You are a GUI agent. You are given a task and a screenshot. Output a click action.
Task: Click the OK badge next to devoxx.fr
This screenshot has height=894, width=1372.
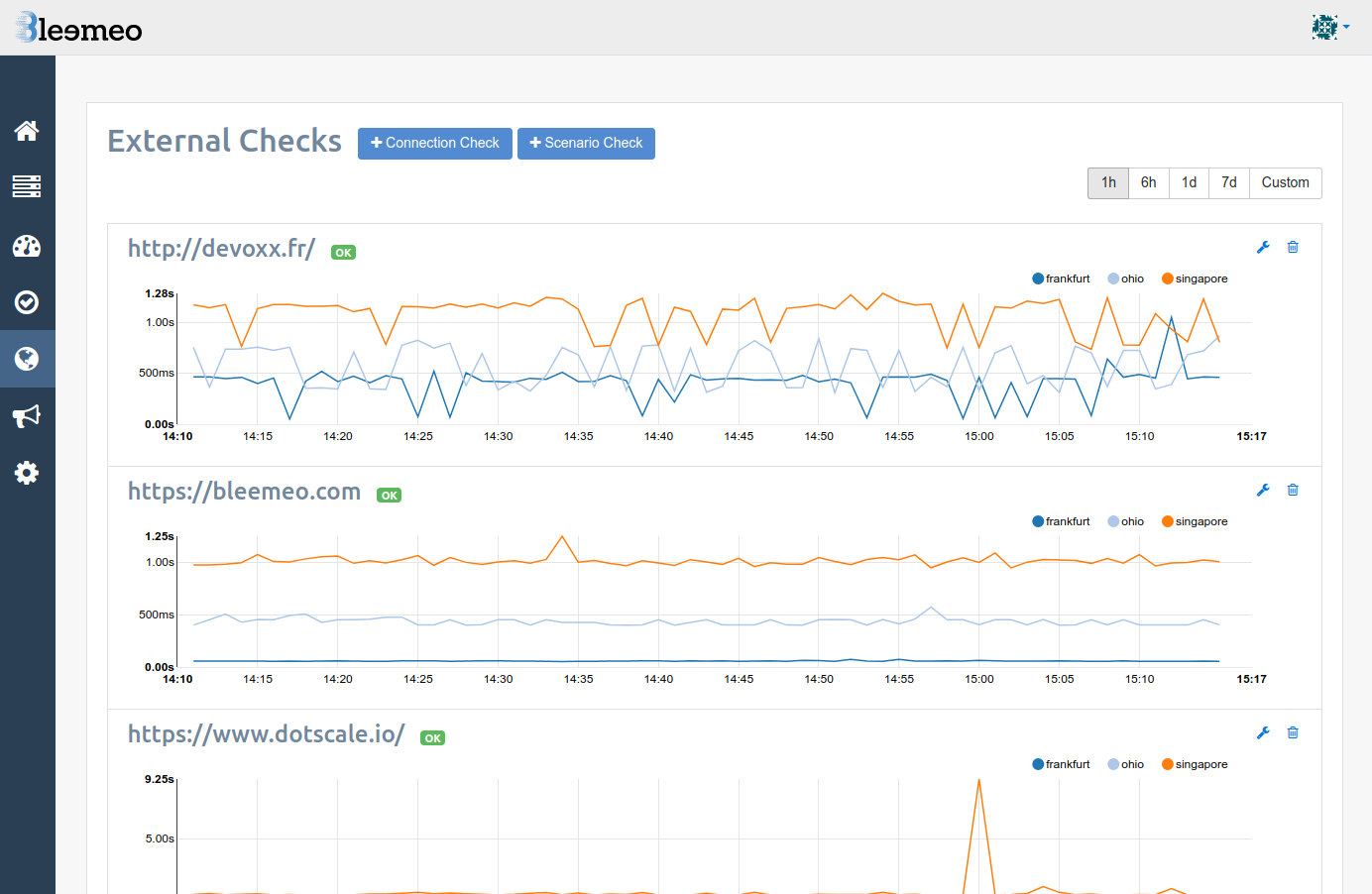pos(343,253)
